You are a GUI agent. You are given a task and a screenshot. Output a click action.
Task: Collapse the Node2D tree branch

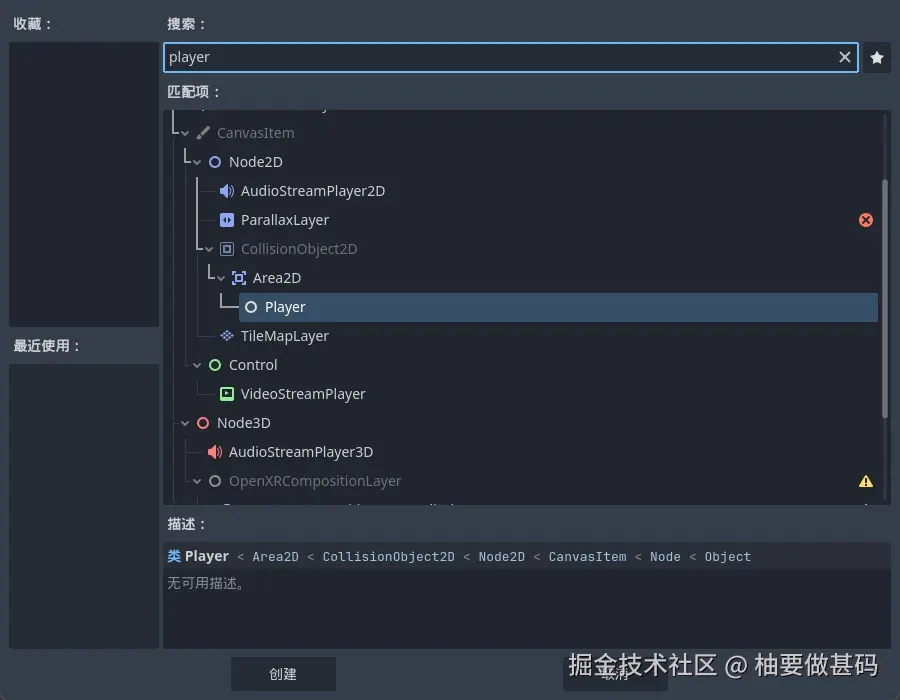[x=198, y=161]
